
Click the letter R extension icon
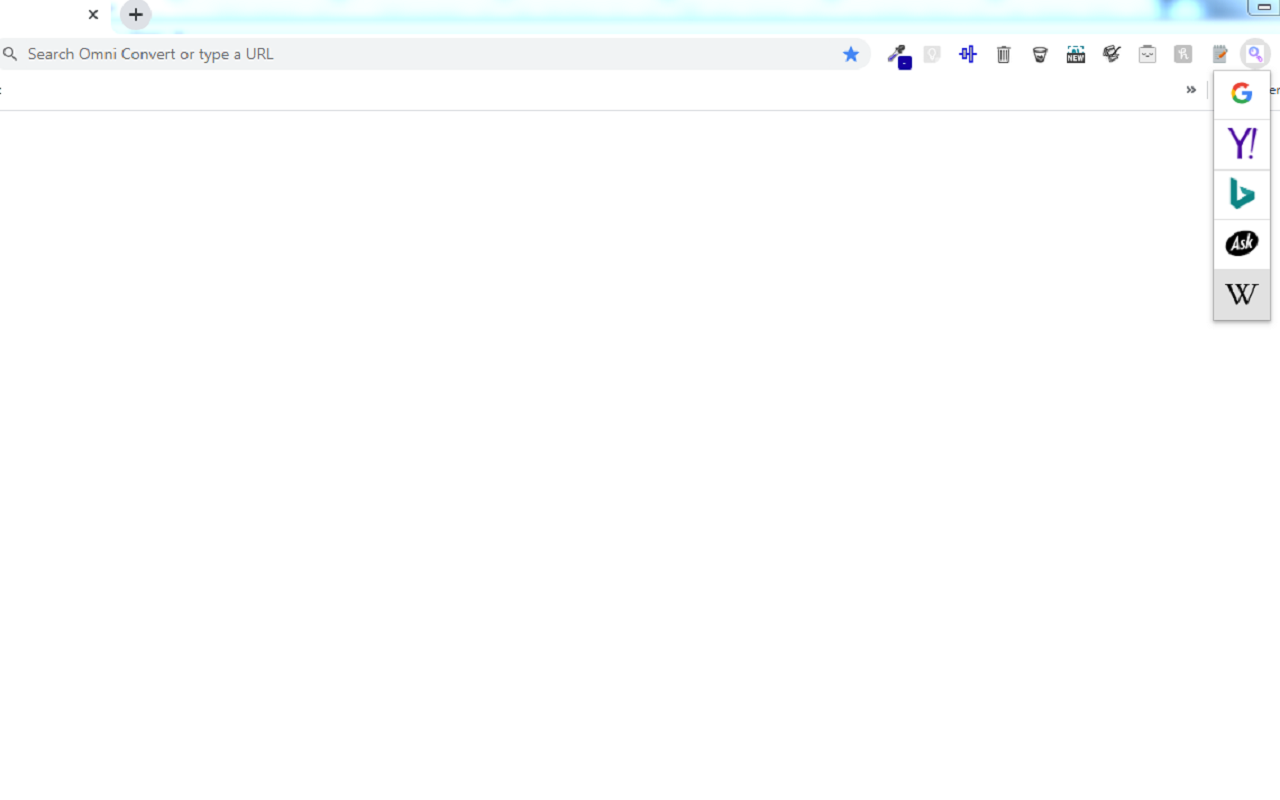(1183, 54)
